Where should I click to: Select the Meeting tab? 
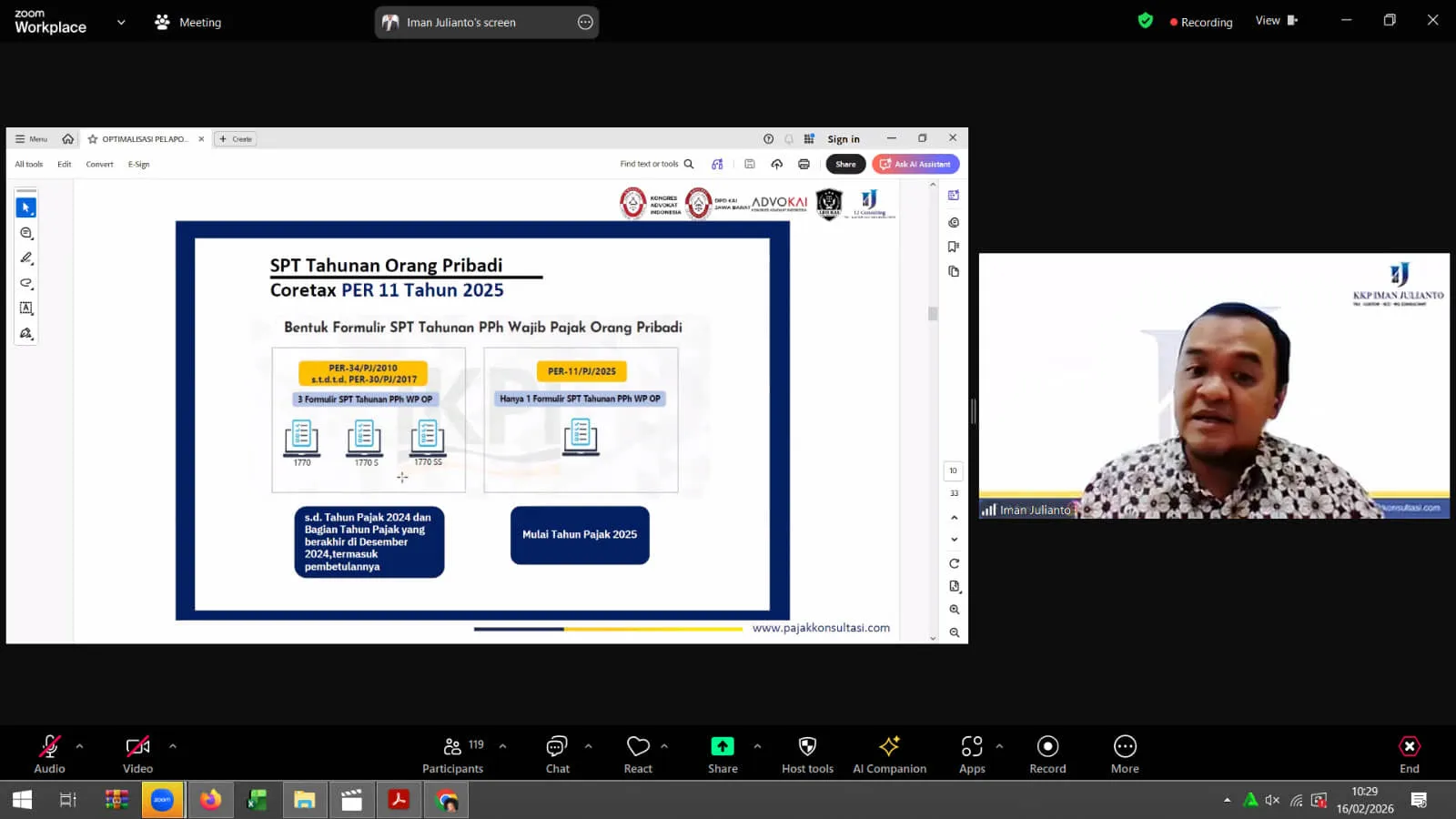(188, 22)
